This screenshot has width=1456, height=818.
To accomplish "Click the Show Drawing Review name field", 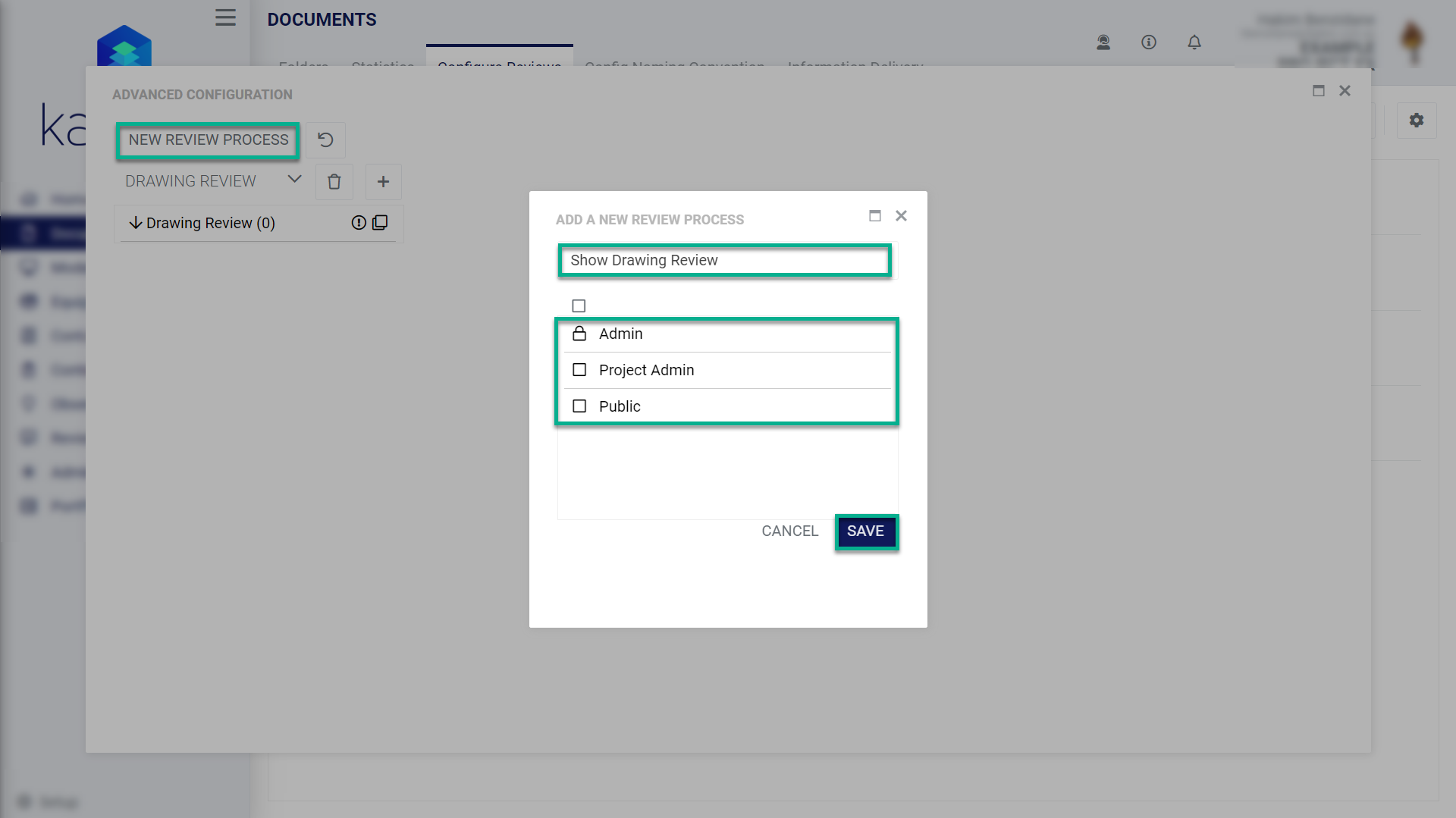I will coord(723,260).
